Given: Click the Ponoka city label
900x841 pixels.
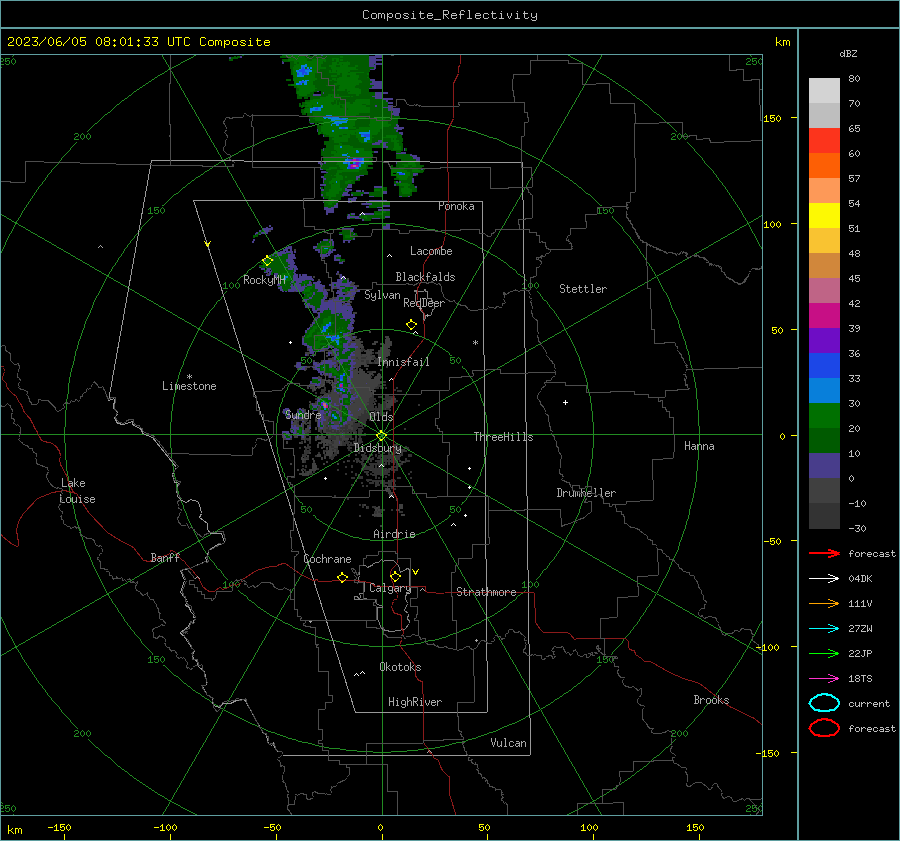Looking at the screenshot, I should 456,206.
